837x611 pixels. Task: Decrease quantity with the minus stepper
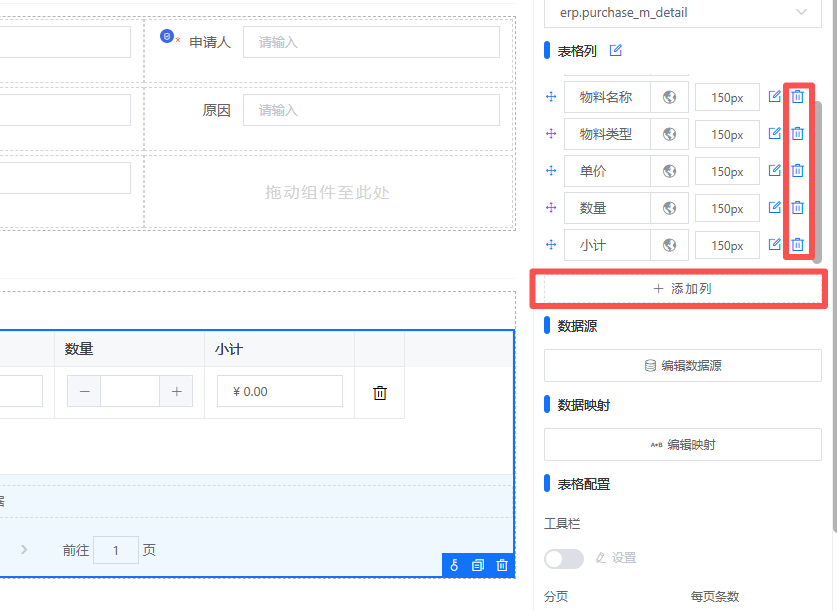(84, 392)
